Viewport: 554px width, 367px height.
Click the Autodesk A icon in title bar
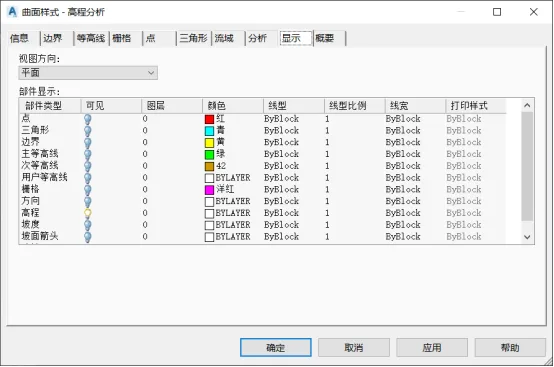click(12, 12)
